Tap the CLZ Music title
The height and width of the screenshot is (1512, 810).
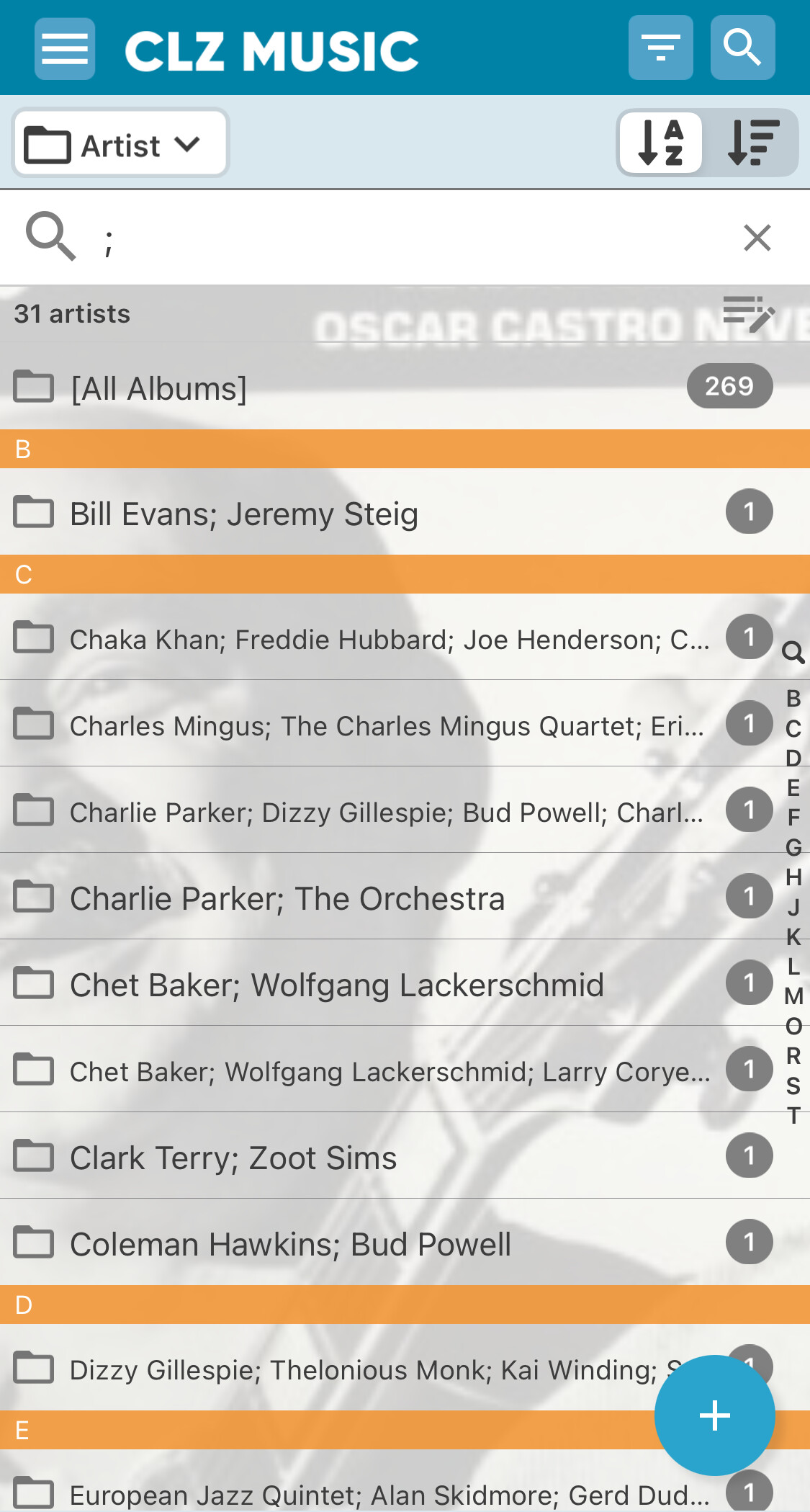tap(271, 50)
